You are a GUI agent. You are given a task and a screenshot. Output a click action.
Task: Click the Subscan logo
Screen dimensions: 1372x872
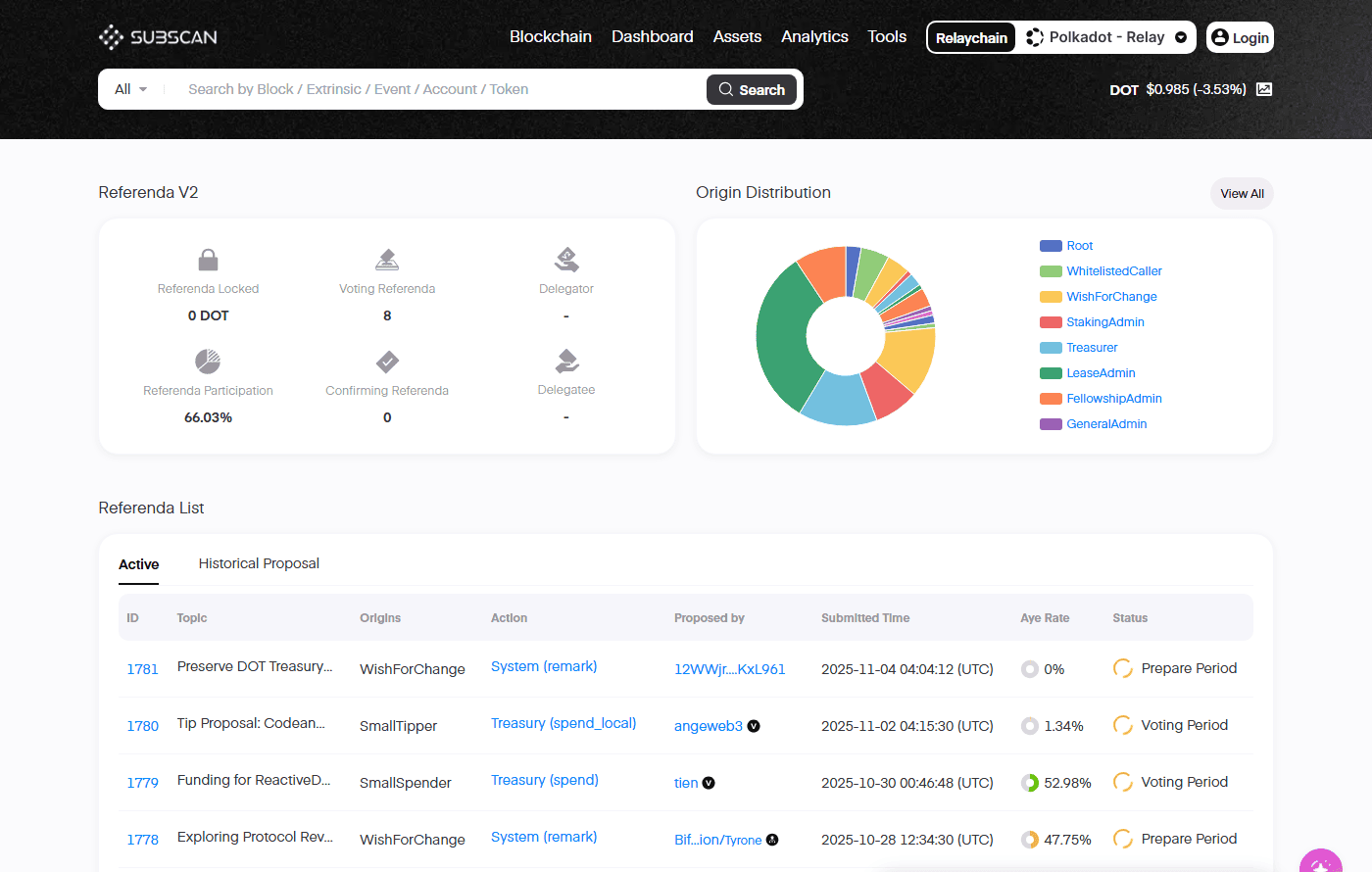coord(158,37)
